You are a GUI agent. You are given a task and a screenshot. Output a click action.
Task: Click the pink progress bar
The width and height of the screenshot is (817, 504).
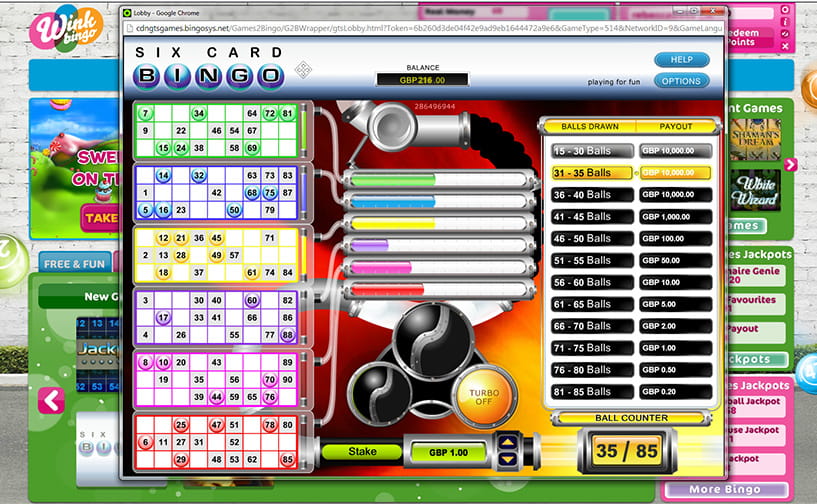[x=439, y=267]
